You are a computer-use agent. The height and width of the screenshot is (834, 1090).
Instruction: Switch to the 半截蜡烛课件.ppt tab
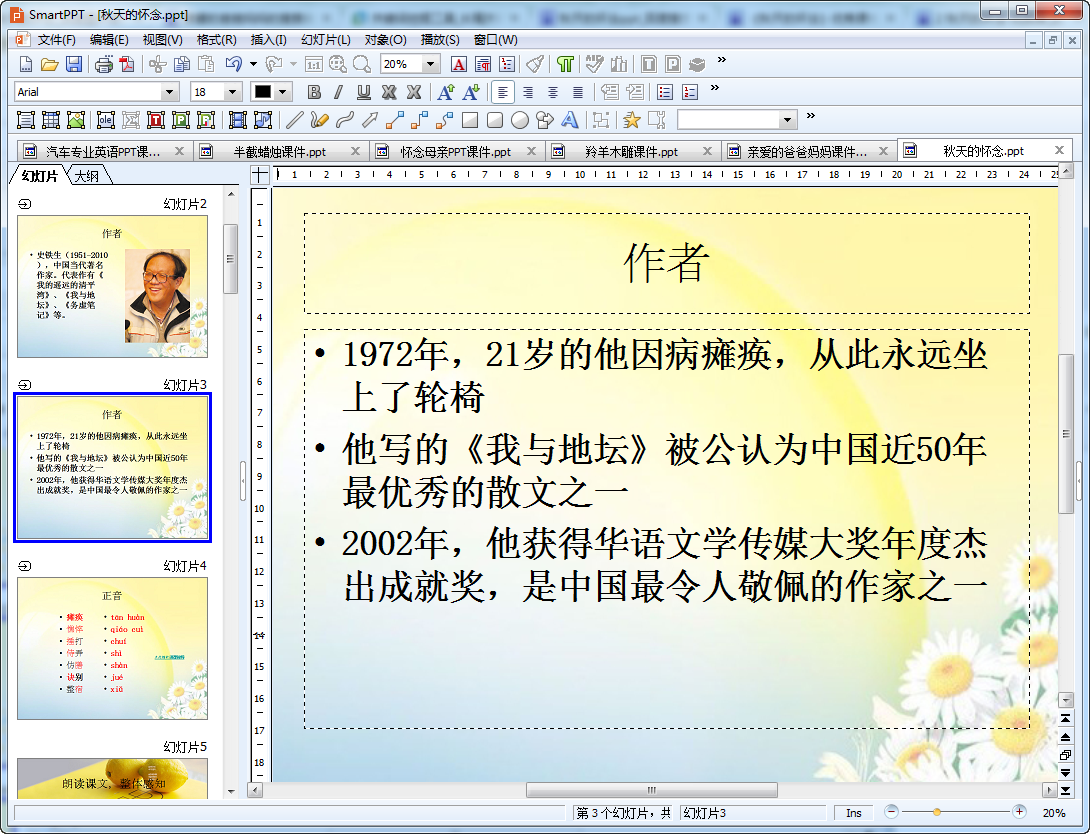(x=279, y=152)
